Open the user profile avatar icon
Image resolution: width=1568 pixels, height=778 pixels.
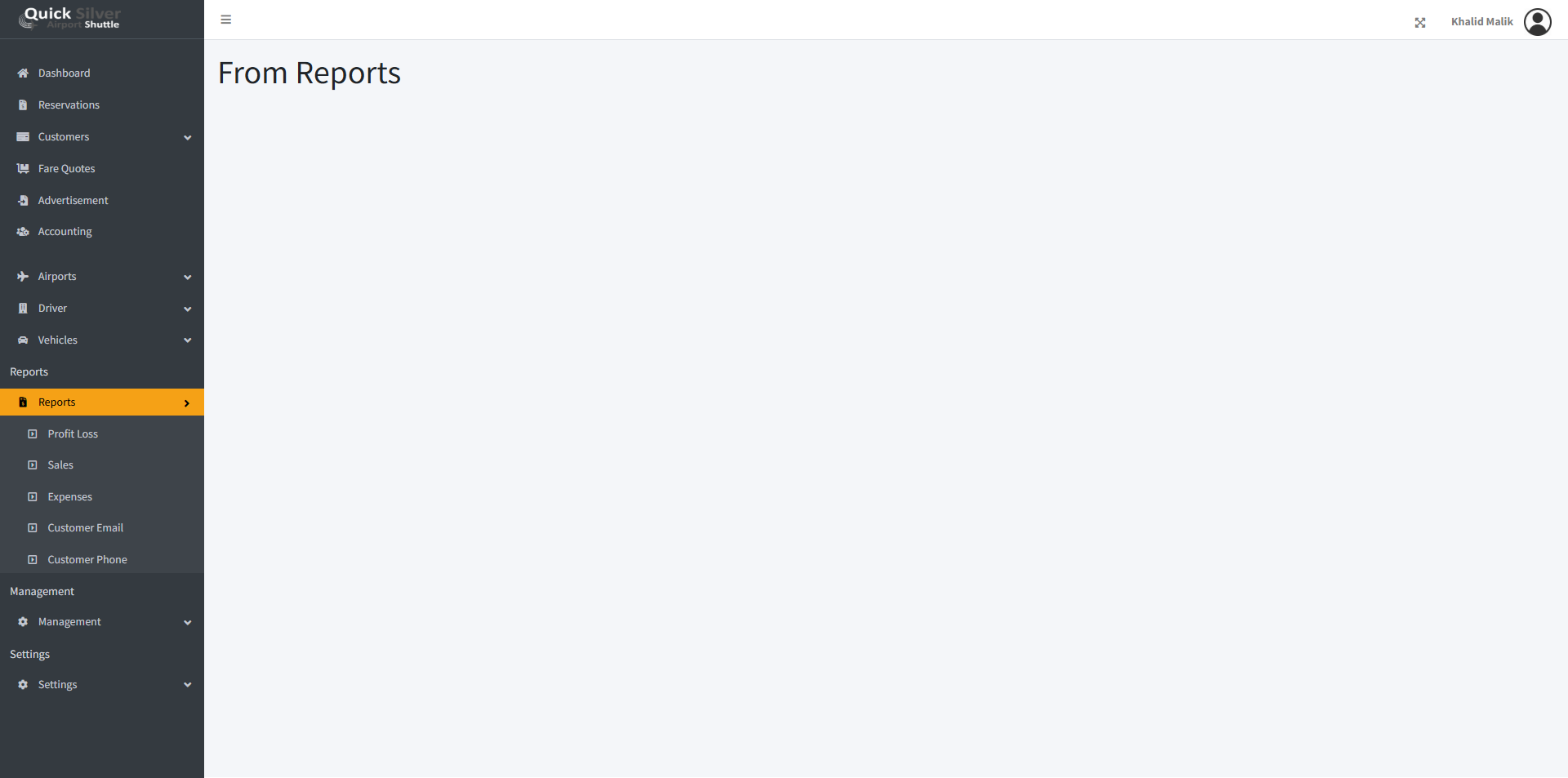[x=1537, y=22]
